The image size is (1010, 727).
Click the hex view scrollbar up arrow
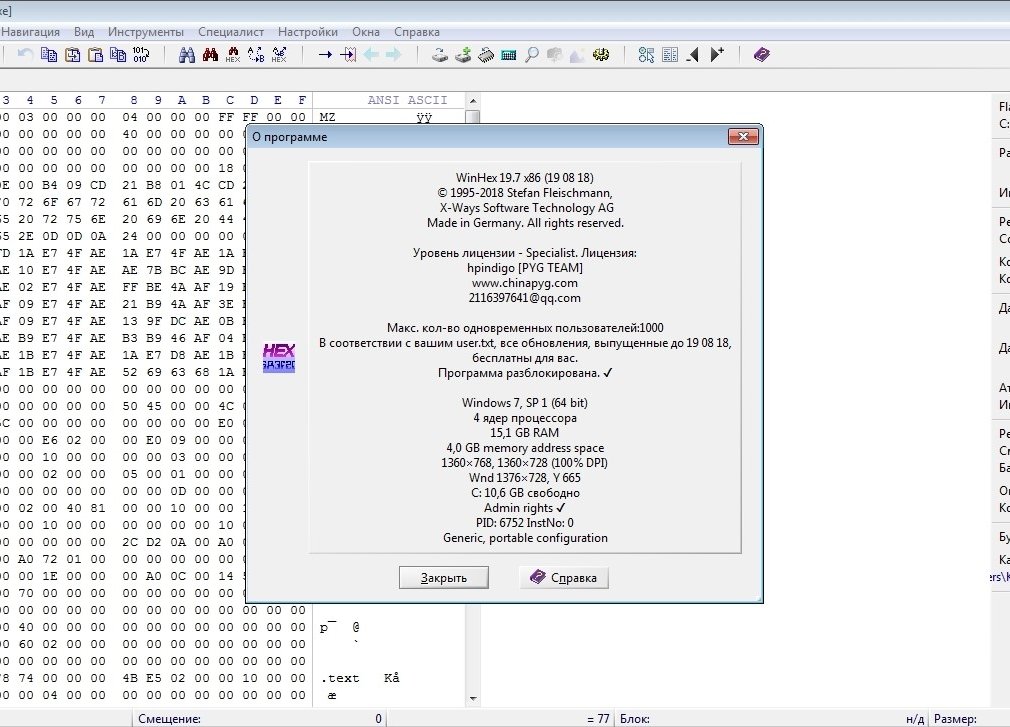tap(473, 101)
